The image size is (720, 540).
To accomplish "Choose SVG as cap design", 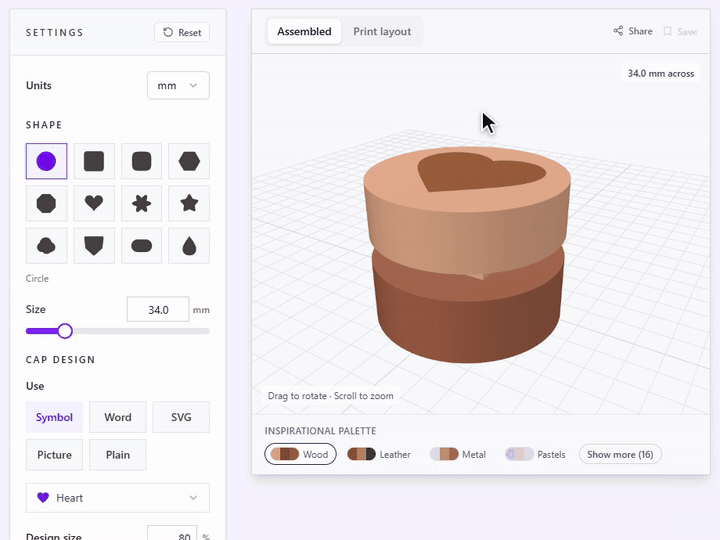I will tap(181, 417).
